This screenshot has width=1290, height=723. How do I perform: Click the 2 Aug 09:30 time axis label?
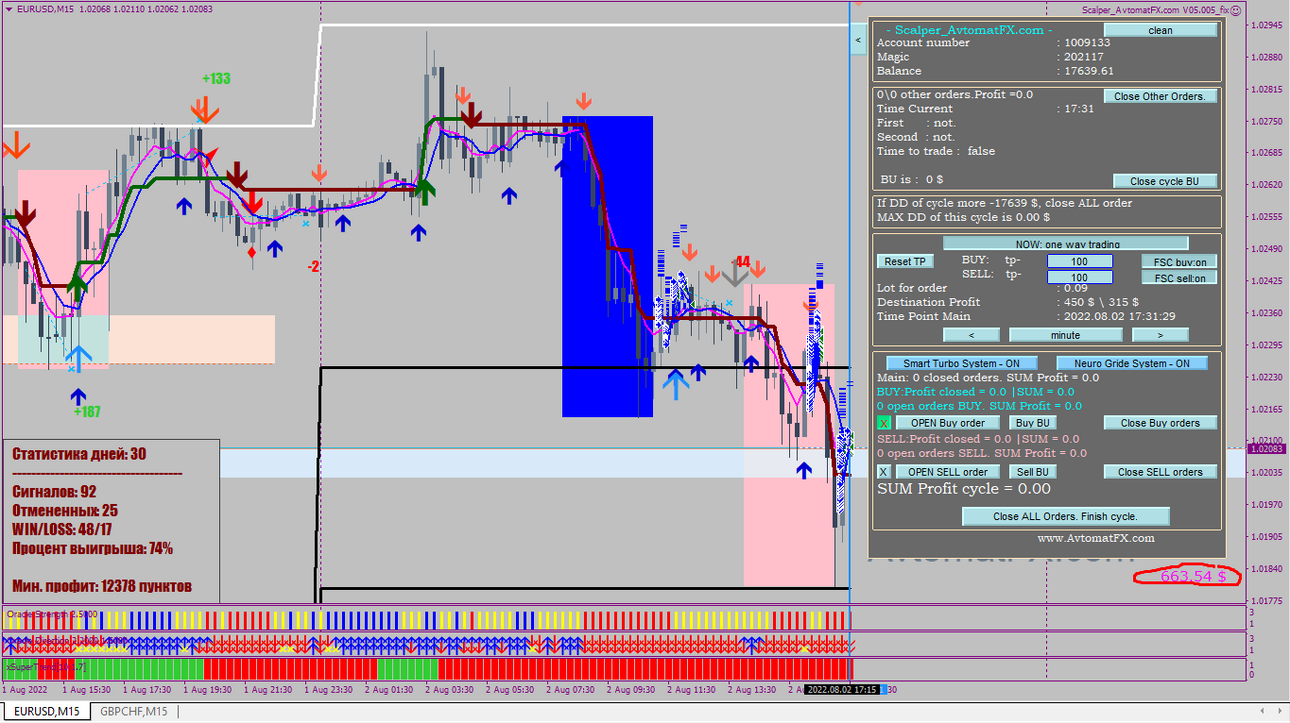point(631,690)
